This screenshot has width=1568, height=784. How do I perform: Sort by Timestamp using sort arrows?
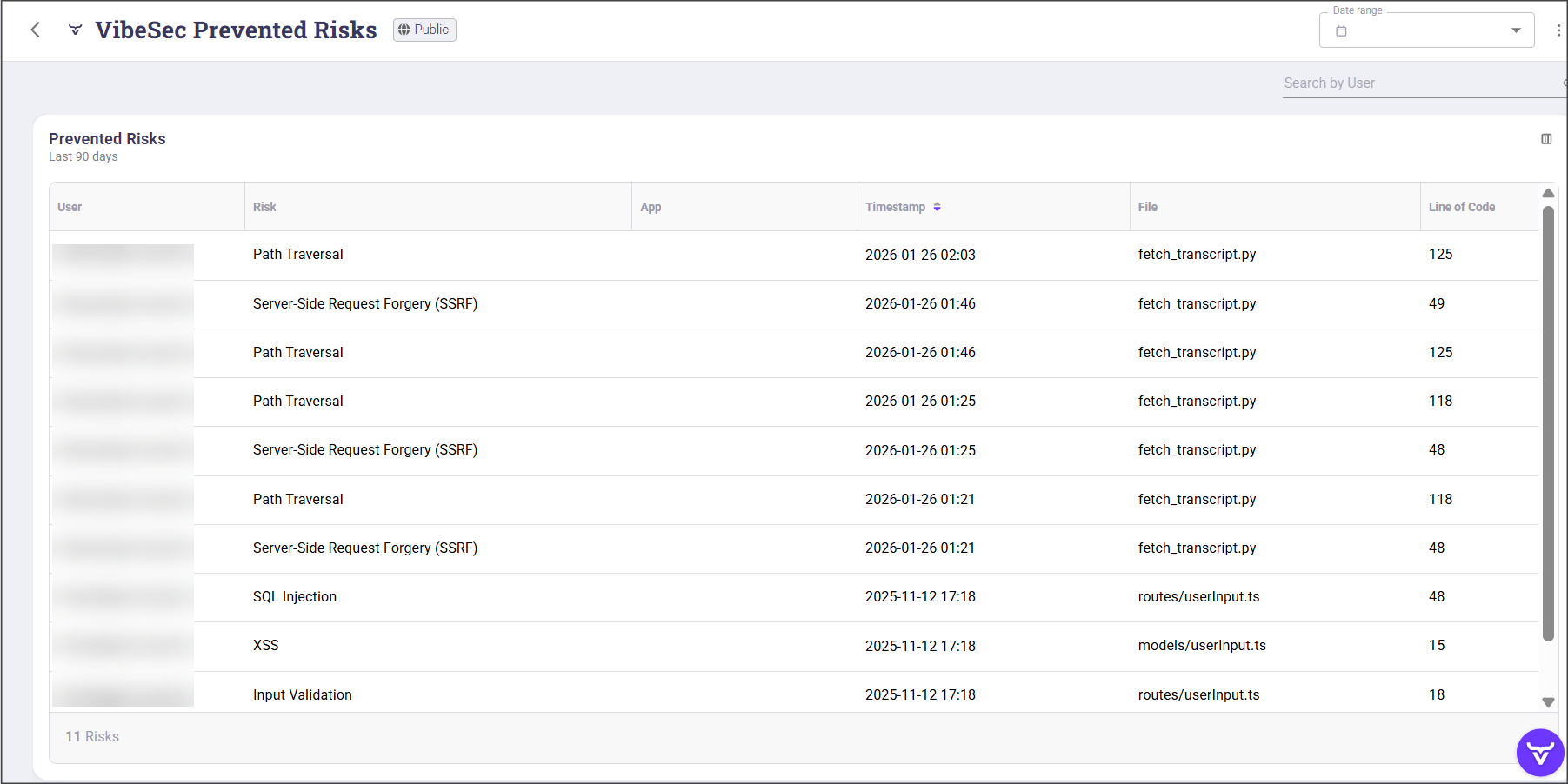point(937,207)
